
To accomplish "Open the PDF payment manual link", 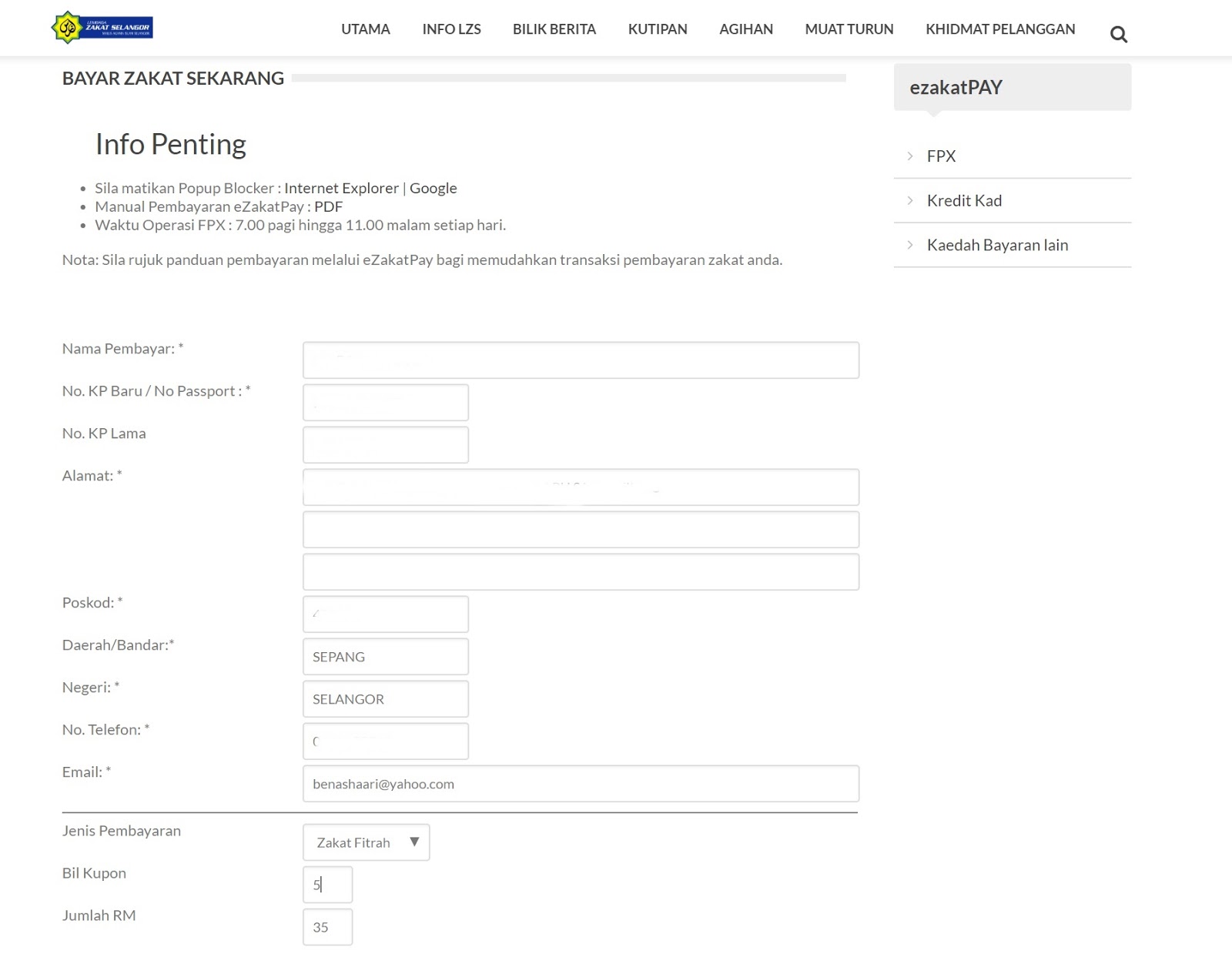I will pos(328,207).
